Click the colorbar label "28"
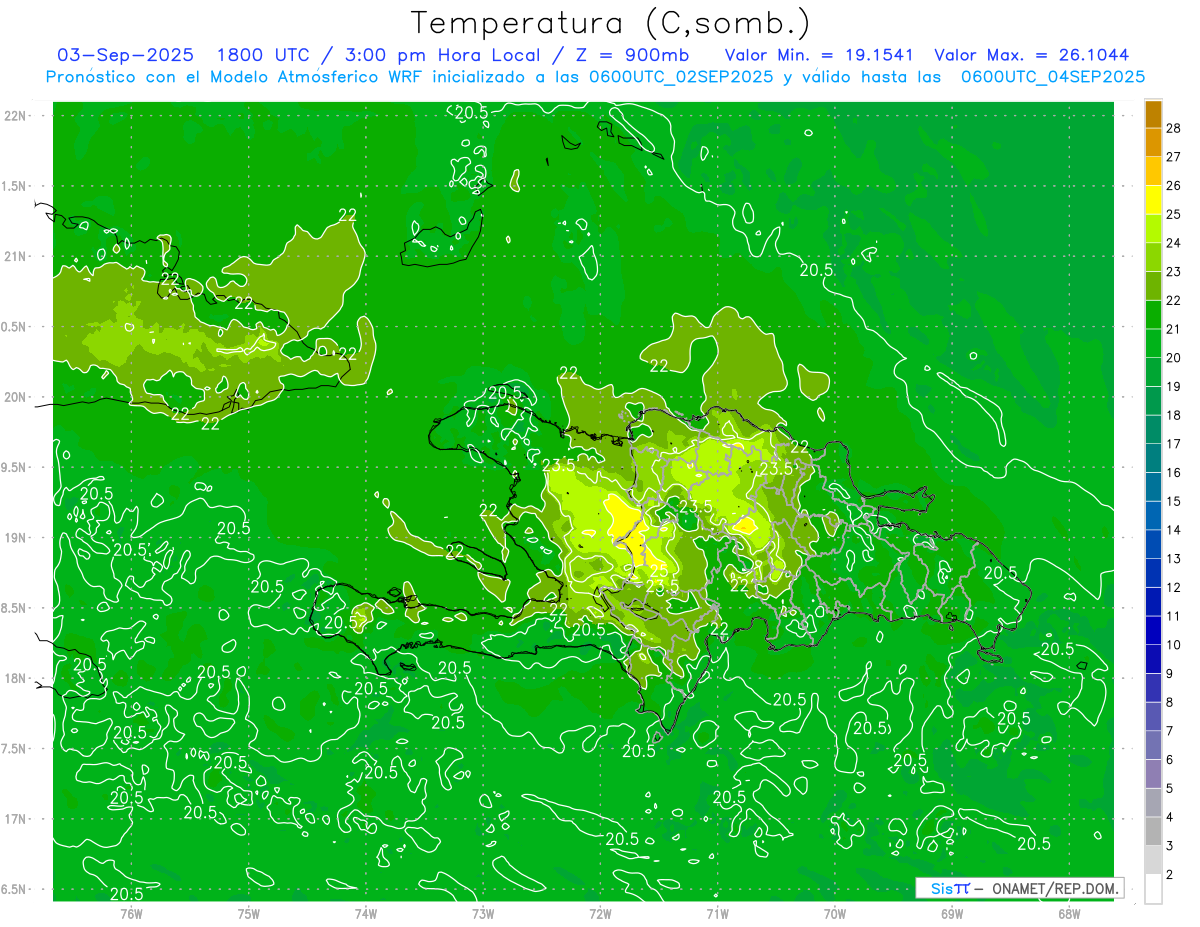 click(x=1174, y=128)
